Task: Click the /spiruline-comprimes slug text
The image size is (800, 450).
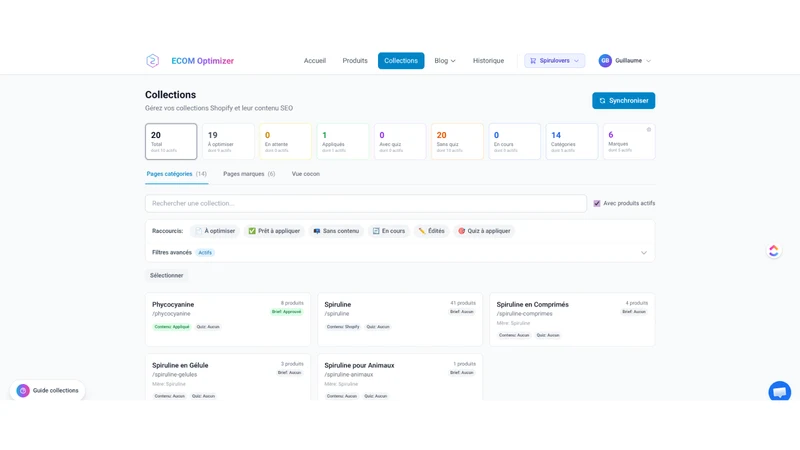Action: pos(524,314)
